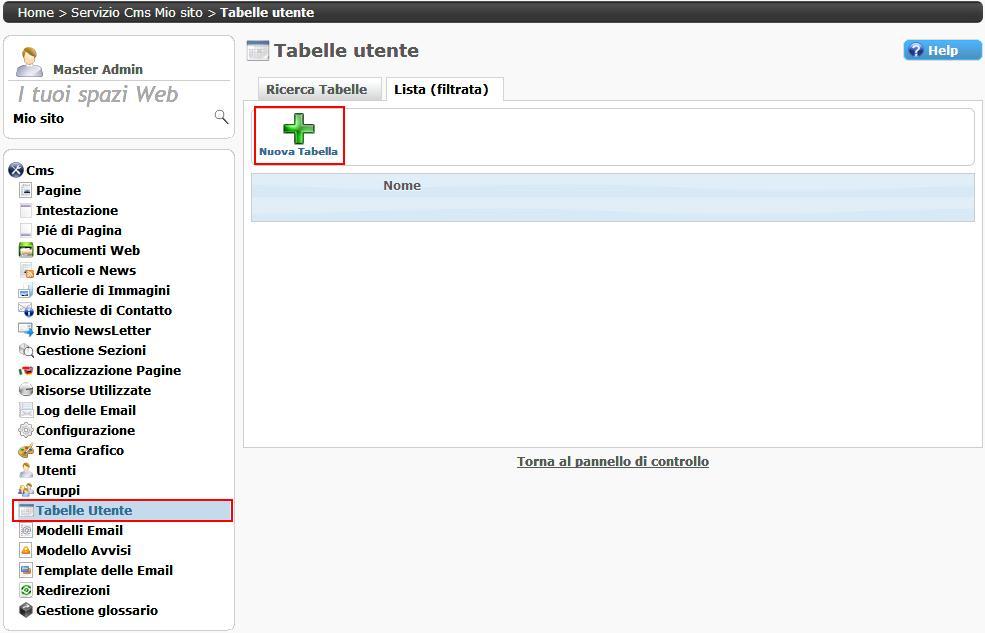Click the Gestione glossario icon
985x633 pixels.
27,611
